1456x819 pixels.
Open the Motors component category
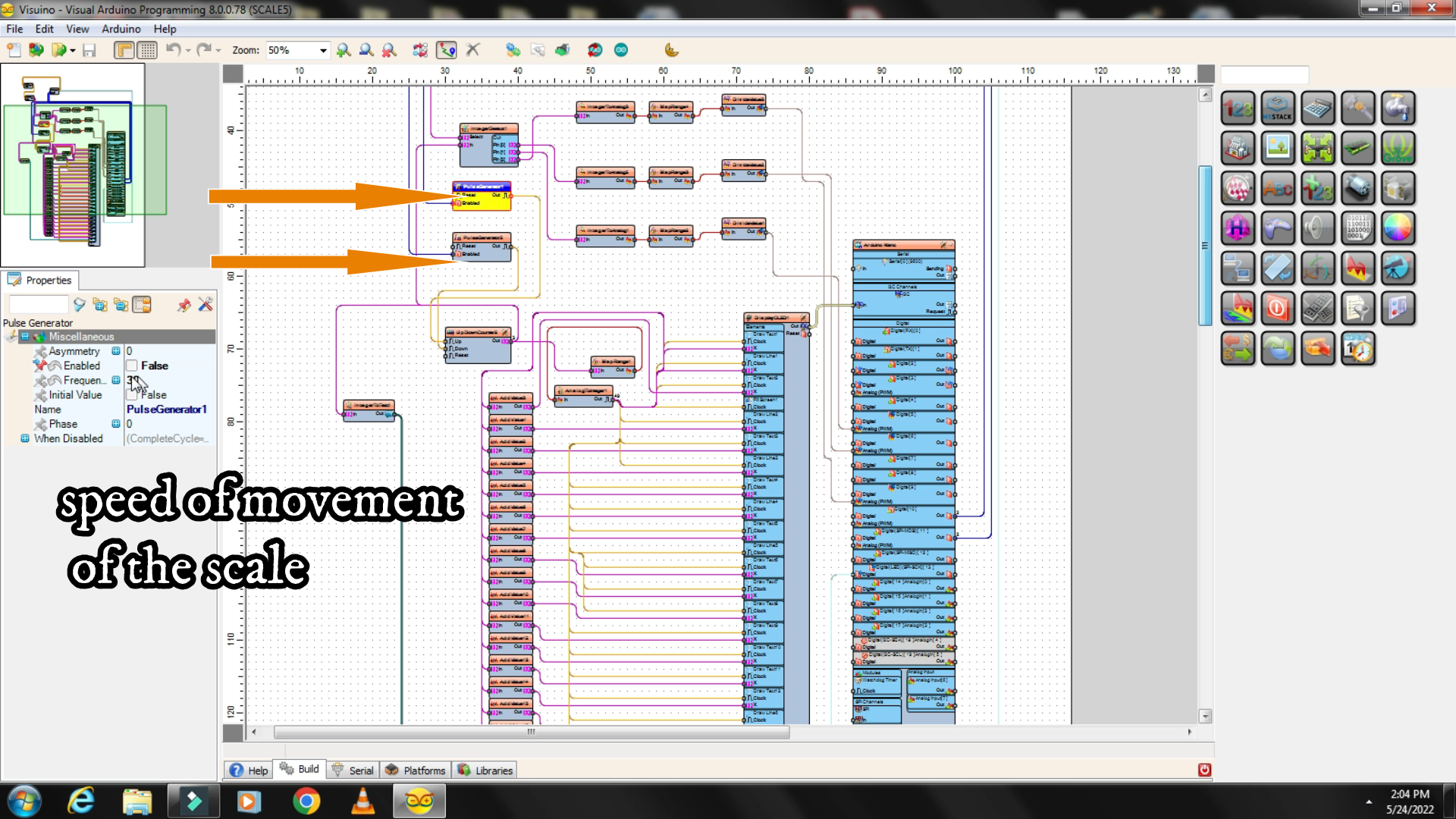click(x=1358, y=188)
